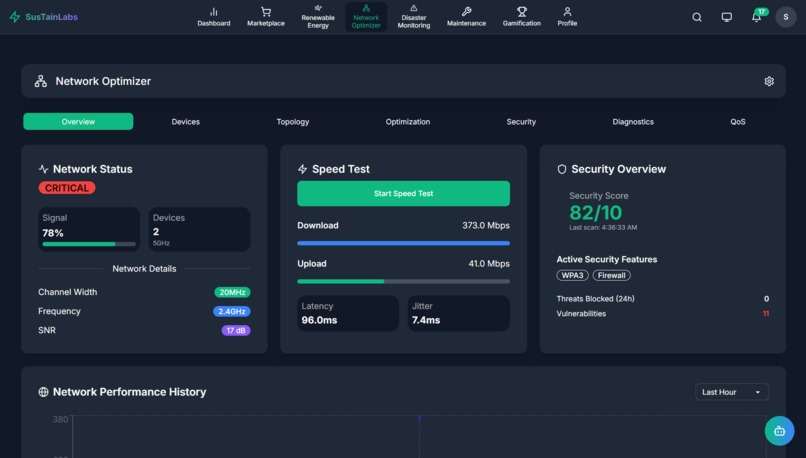Click the Network Performance History globe icon
Screen dimensions: 806x458
43,392
